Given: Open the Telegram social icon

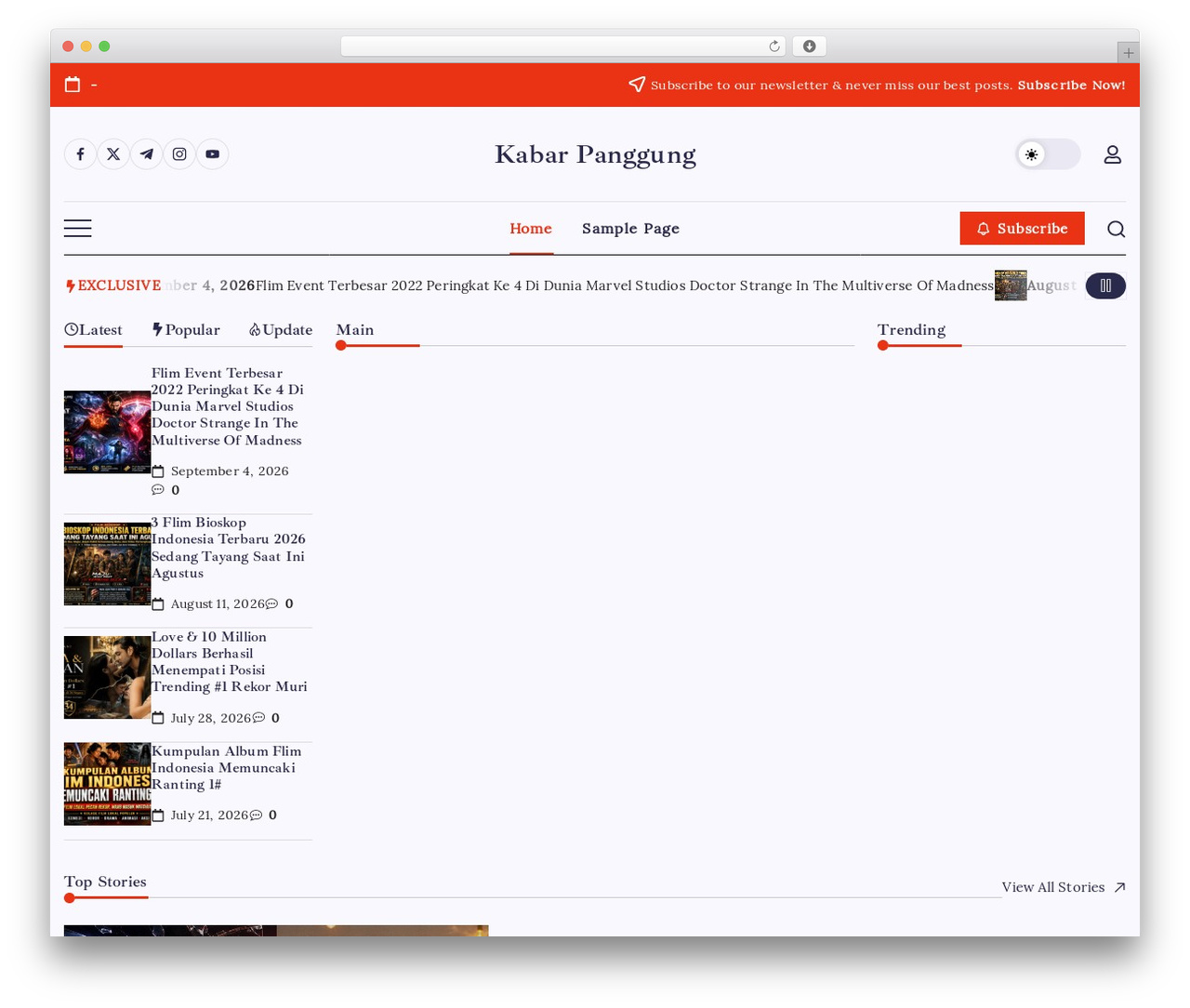Looking at the screenshot, I should tap(147, 154).
